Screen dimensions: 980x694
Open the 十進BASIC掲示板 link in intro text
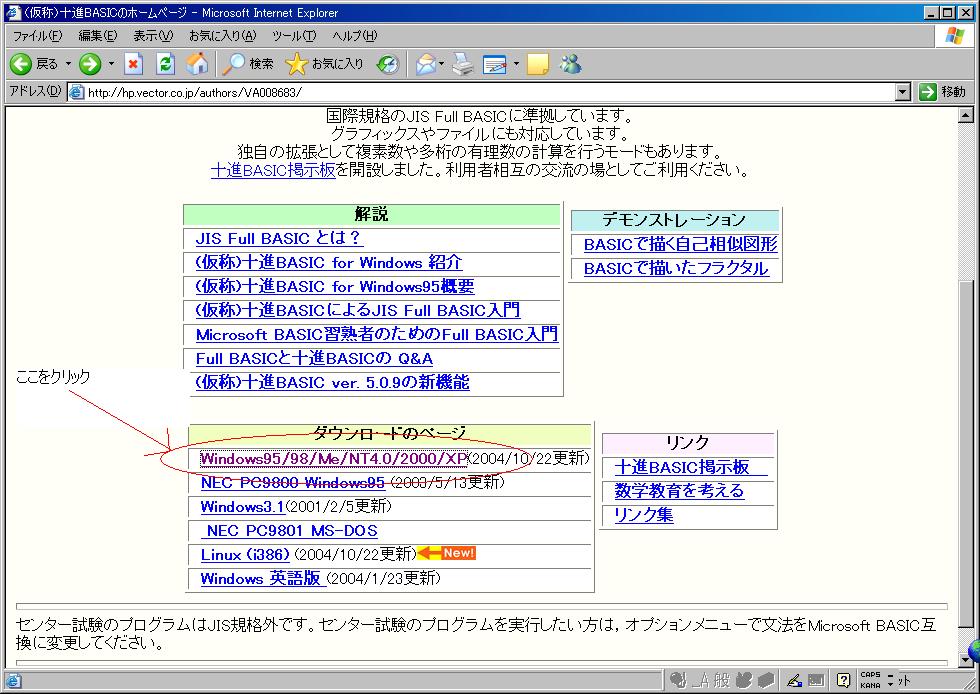[x=273, y=169]
